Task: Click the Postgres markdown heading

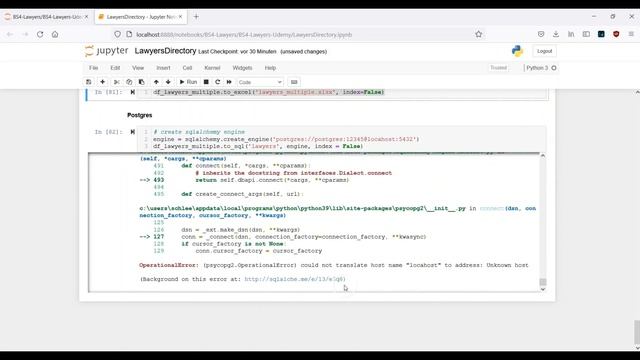Action: (x=140, y=116)
